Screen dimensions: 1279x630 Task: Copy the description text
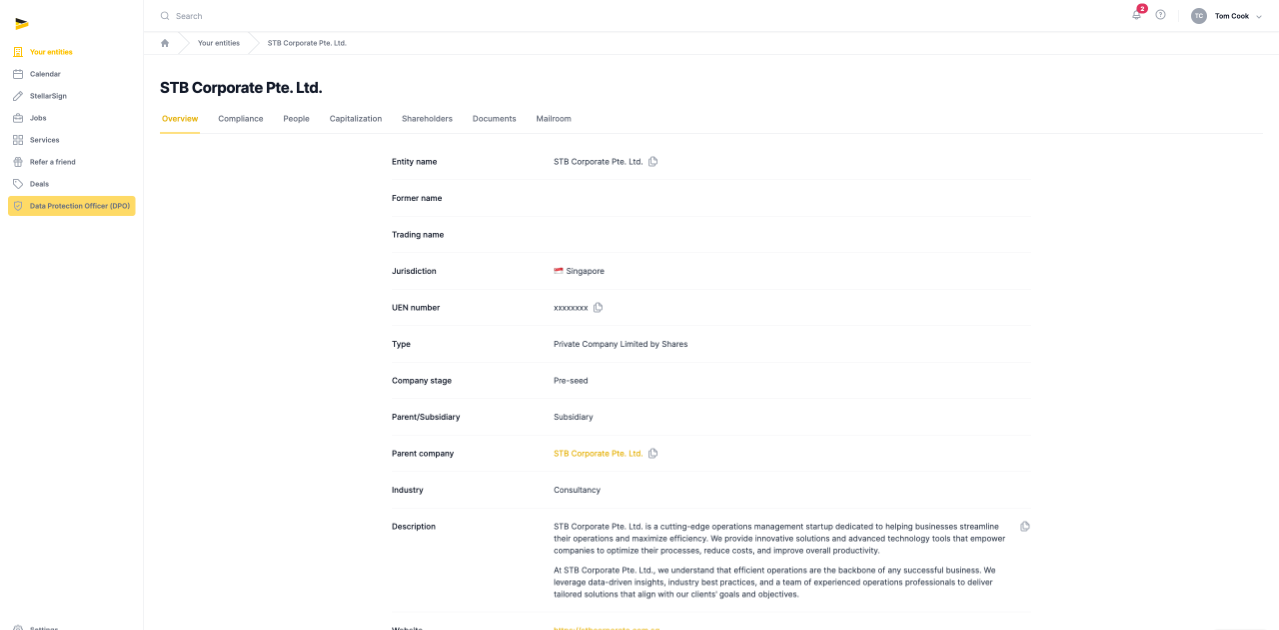[x=1025, y=527]
